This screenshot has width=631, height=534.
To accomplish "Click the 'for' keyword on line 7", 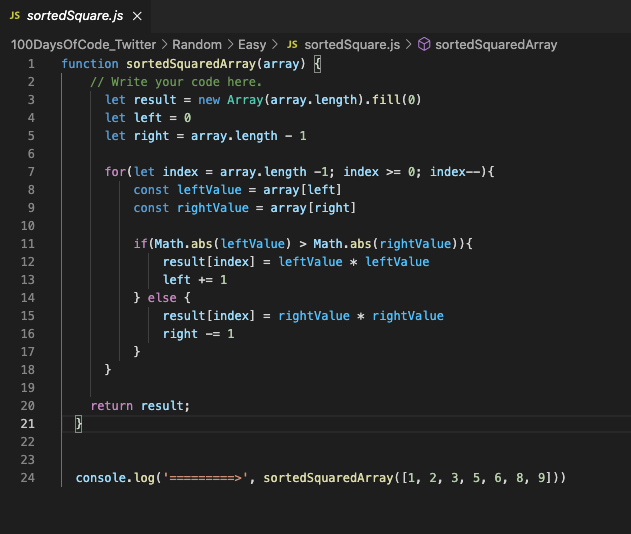I will point(115,172).
